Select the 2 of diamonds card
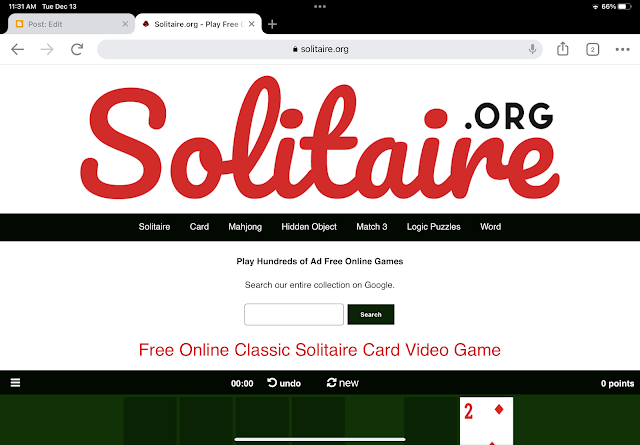640x445 pixels. 486,421
